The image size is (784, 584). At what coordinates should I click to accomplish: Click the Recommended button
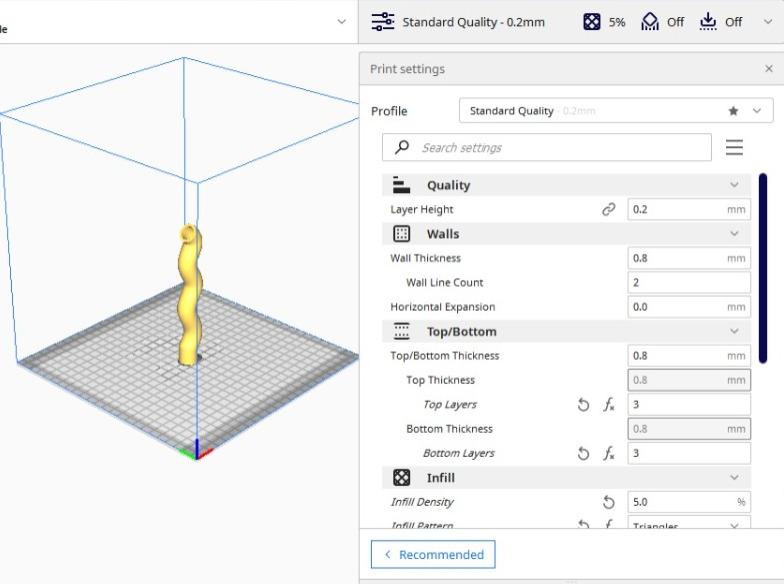[433, 554]
